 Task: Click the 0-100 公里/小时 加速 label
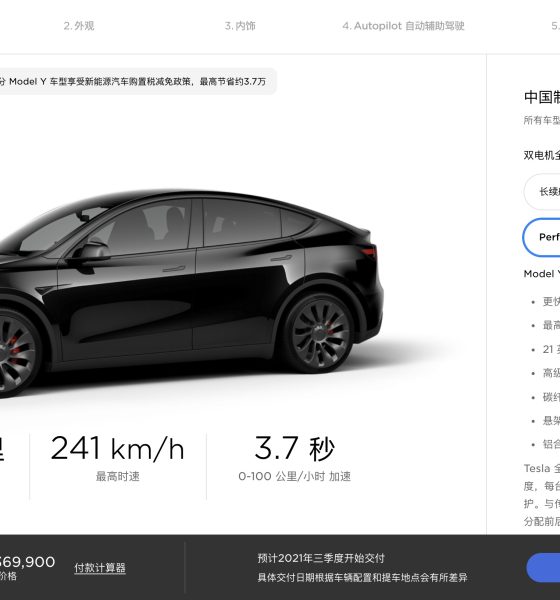coord(295,477)
